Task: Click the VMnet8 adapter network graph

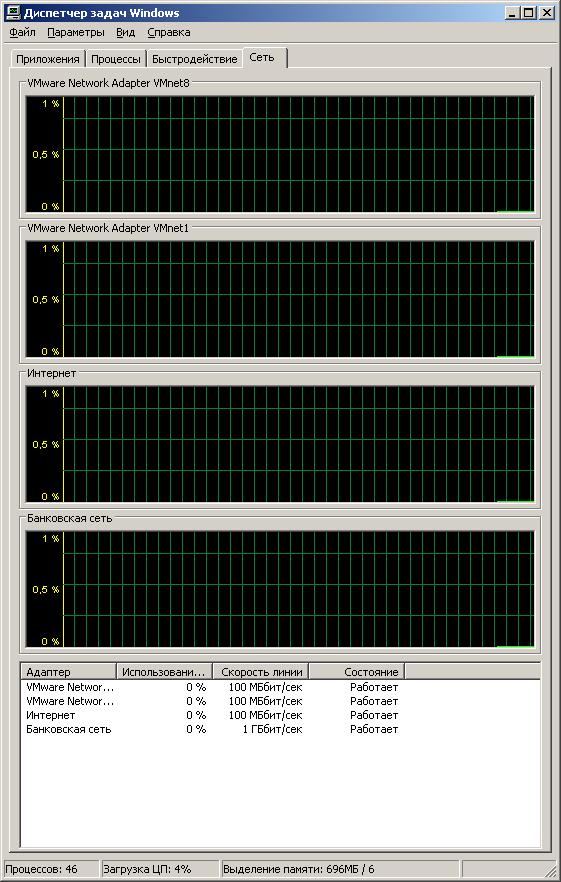Action: (x=280, y=154)
